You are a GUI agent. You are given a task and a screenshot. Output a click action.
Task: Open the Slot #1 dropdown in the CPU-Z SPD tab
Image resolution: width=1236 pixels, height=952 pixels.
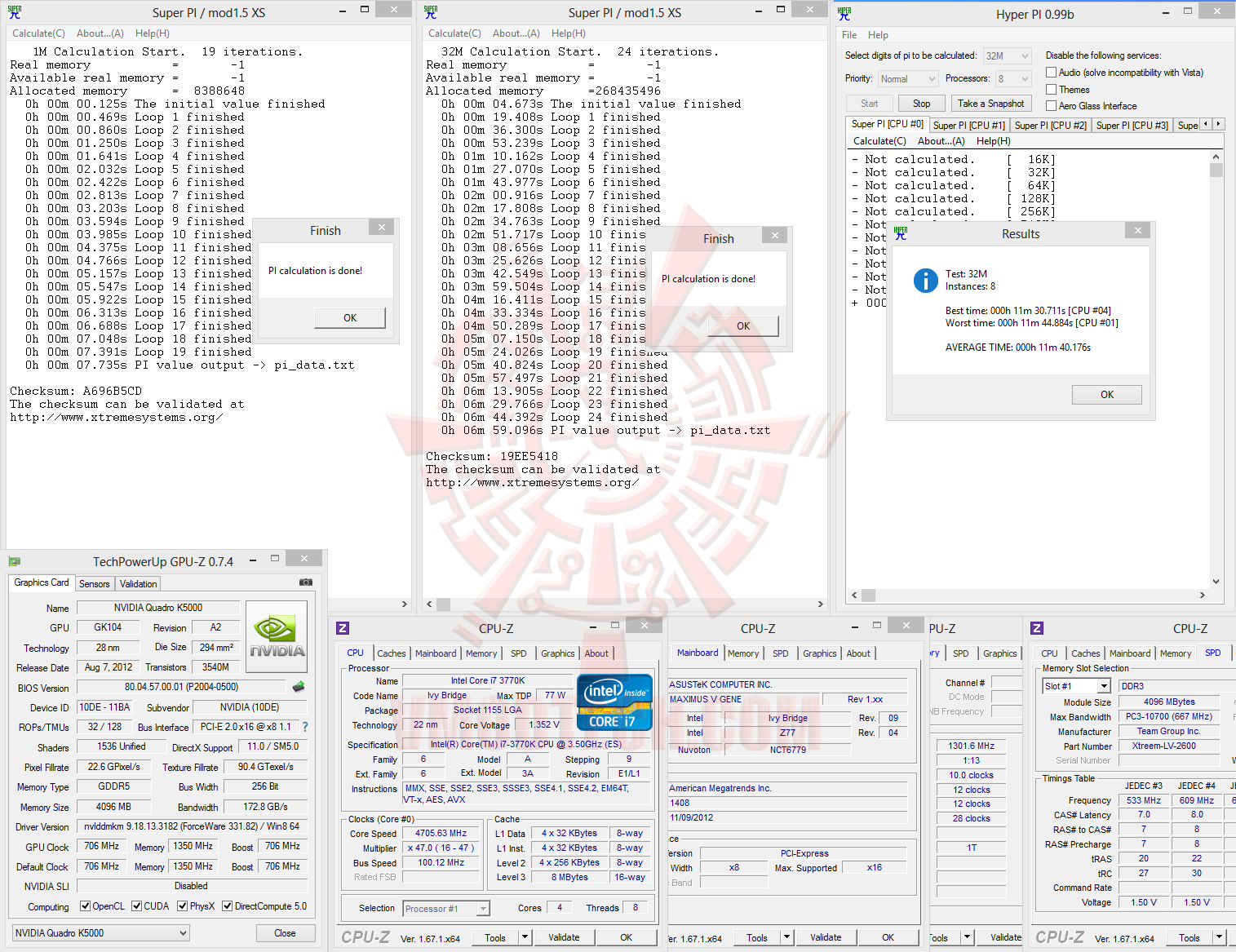[1077, 686]
